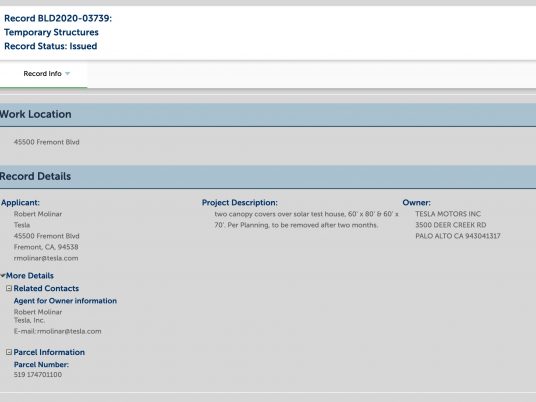This screenshot has height=402, width=536.
Task: Click the Applicant name Robert Molinar
Action: [38, 214]
